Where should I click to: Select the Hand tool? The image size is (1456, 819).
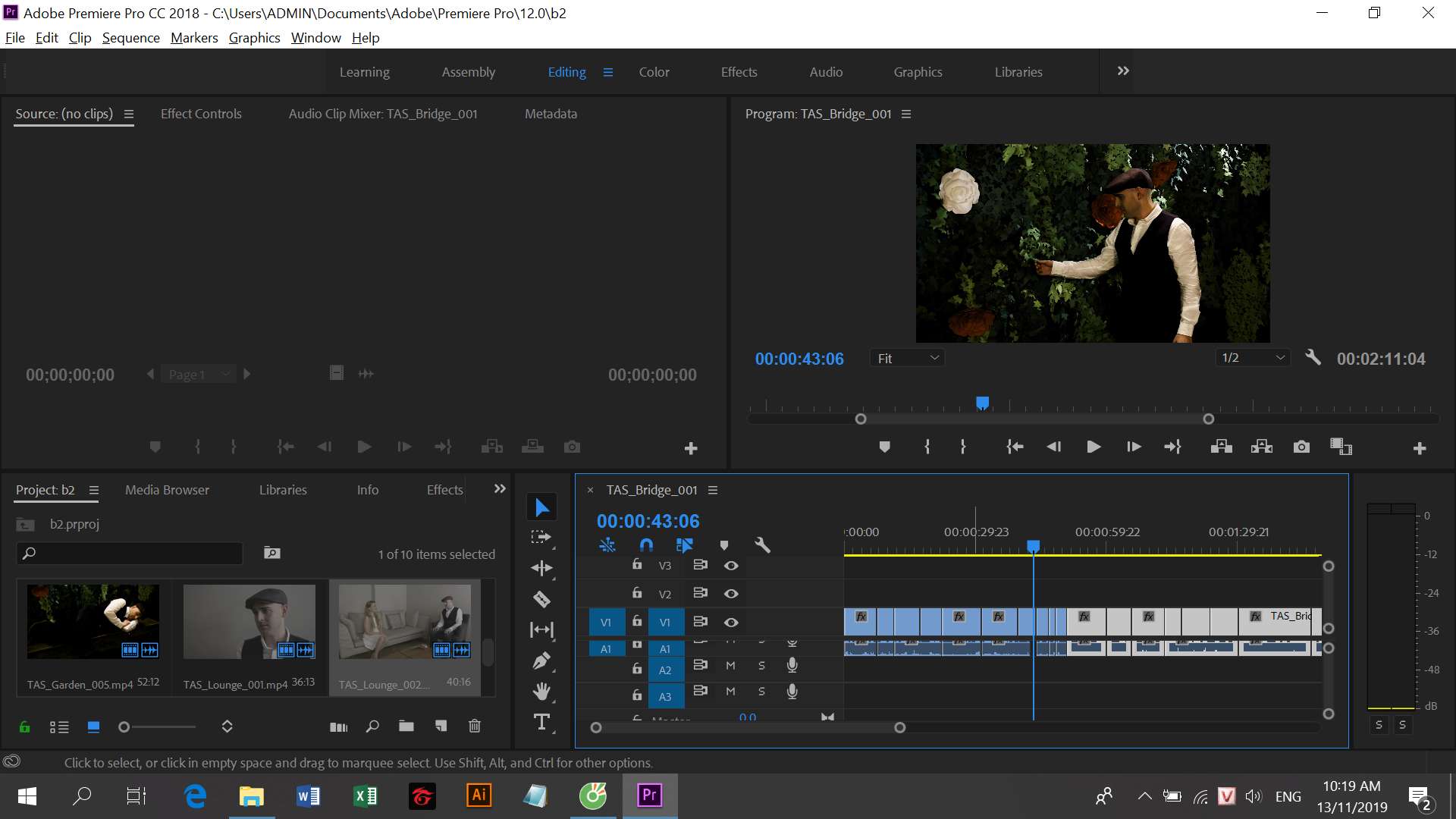(541, 691)
